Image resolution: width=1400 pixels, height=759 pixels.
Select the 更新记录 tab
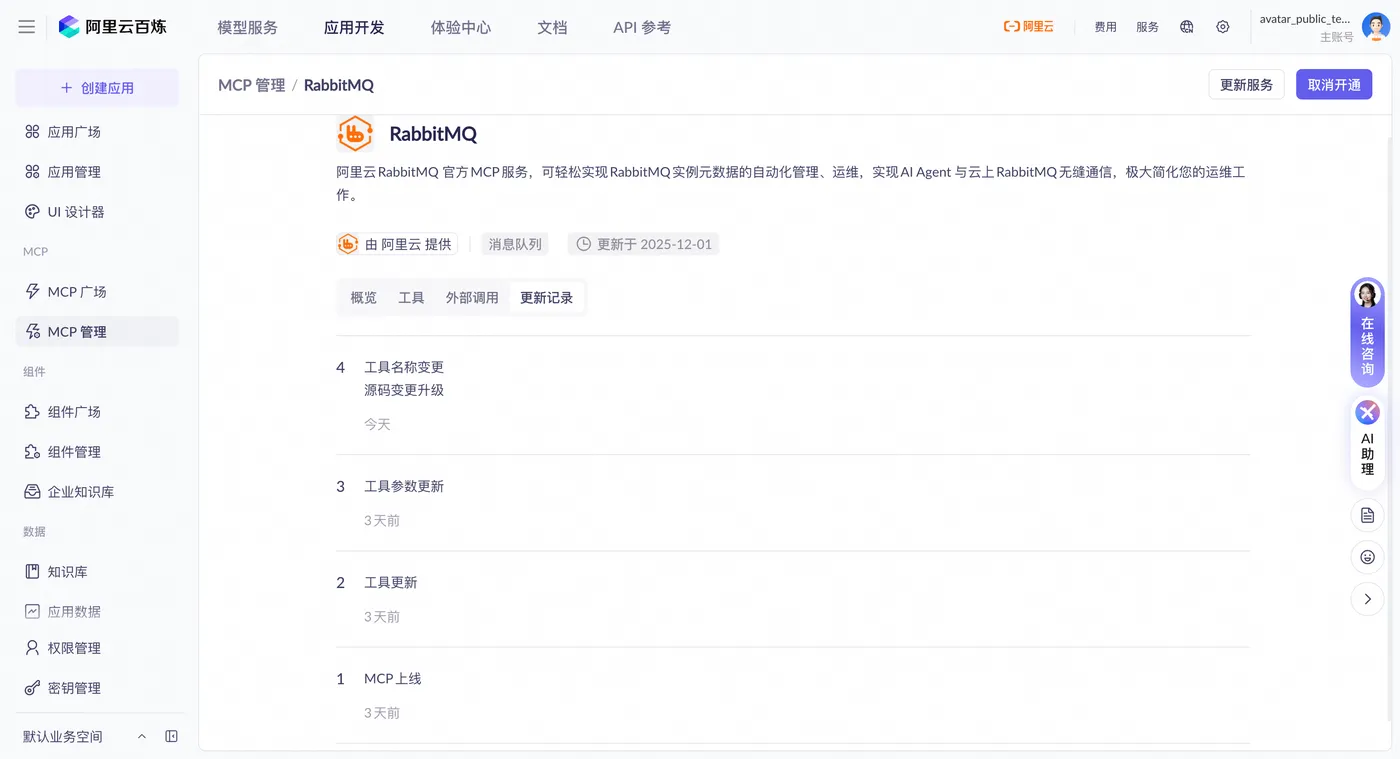546,298
